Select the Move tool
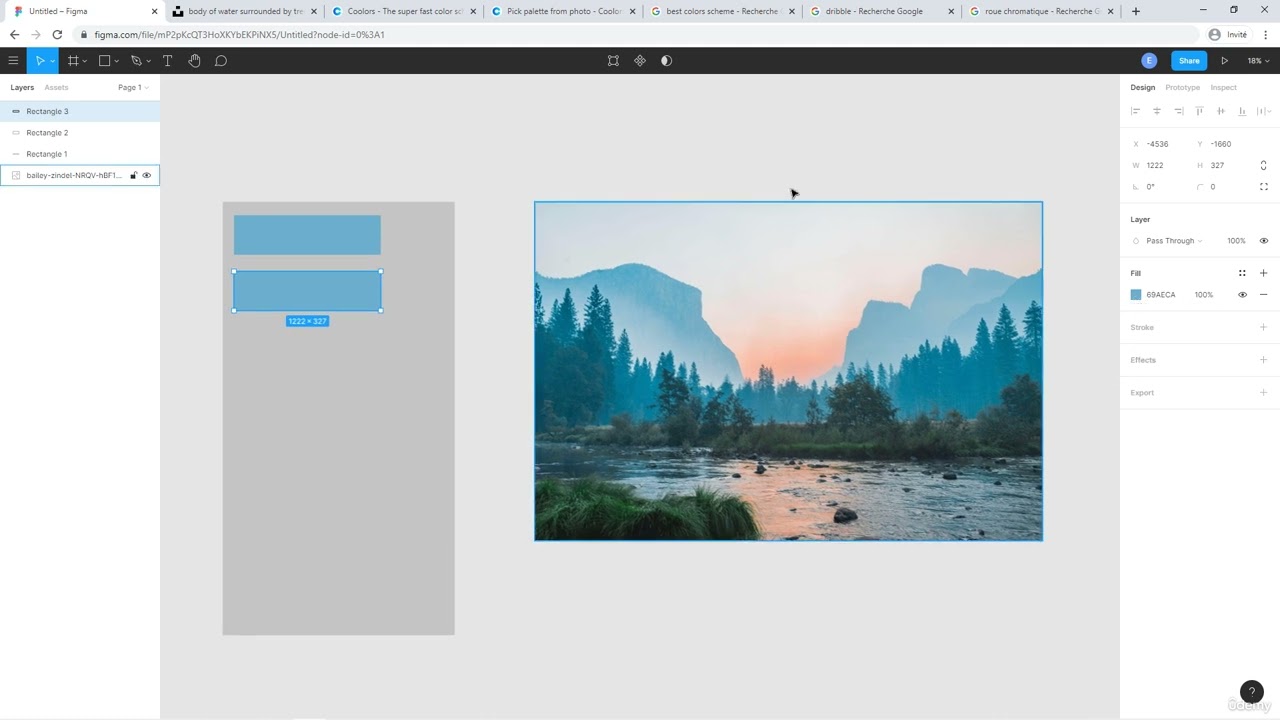1280x720 pixels. [40, 61]
